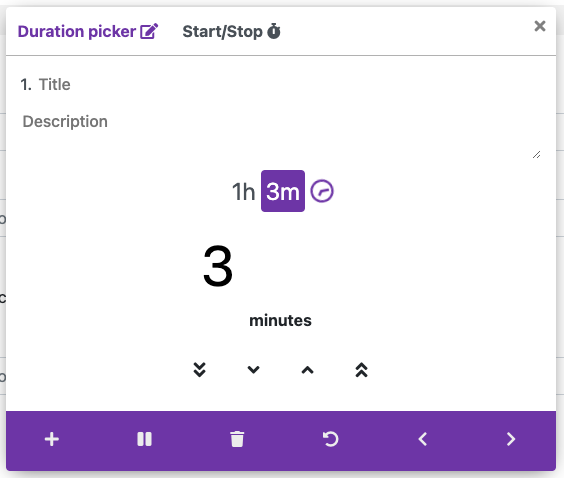This screenshot has width=564, height=478.
Task: Click the edit pencil icon beside Duration picker
Action: pyautogui.click(x=149, y=31)
